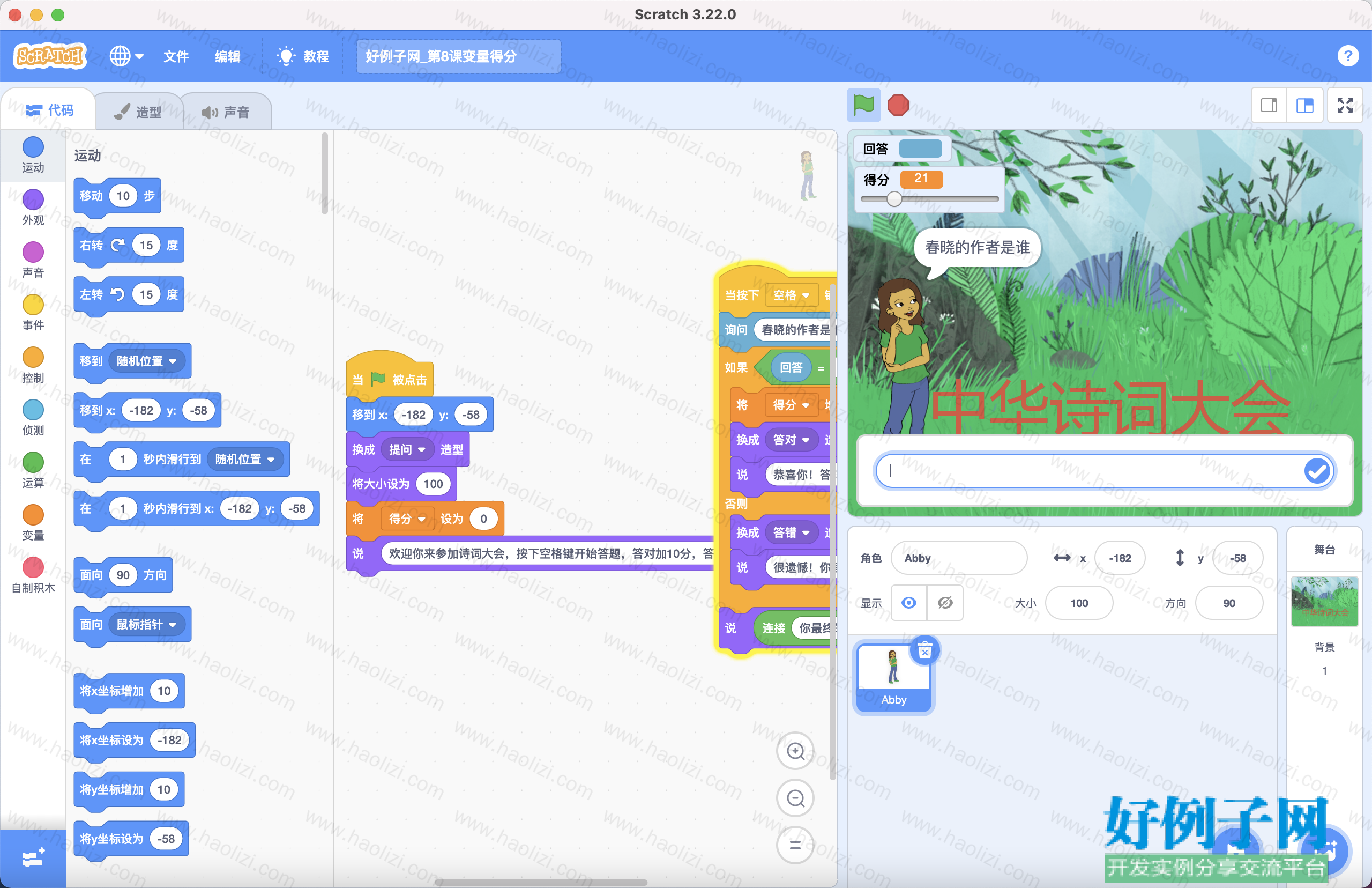Submit answer with the checkmark button

point(1317,470)
